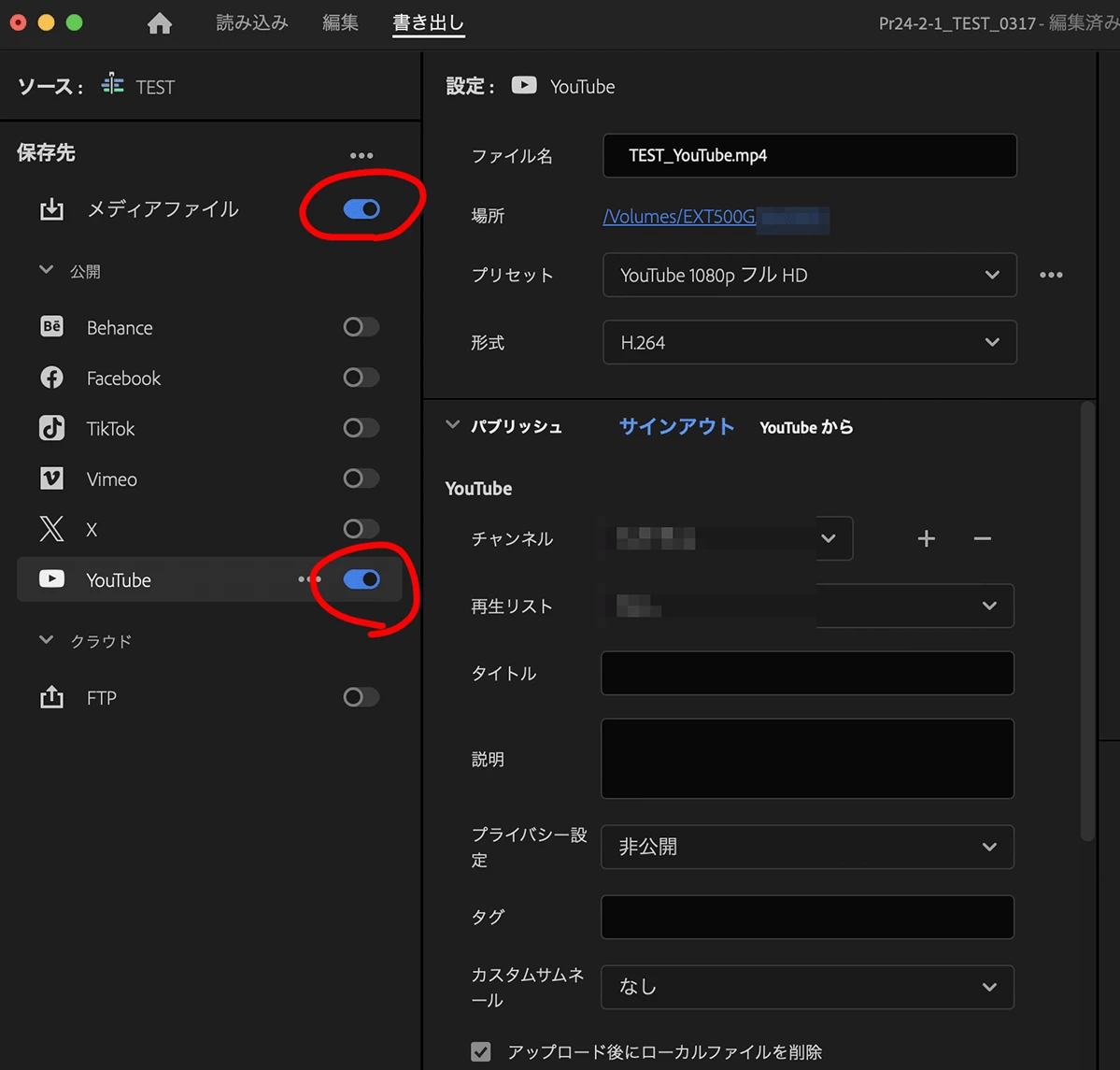Open カスタムサムネール dropdown
1120x1070 pixels.
807,987
